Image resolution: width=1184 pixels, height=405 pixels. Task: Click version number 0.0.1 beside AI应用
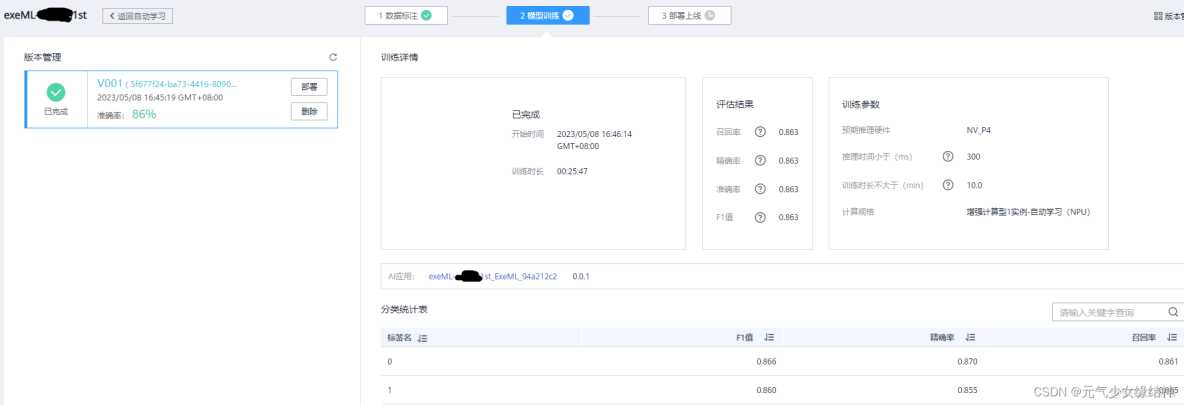point(581,277)
